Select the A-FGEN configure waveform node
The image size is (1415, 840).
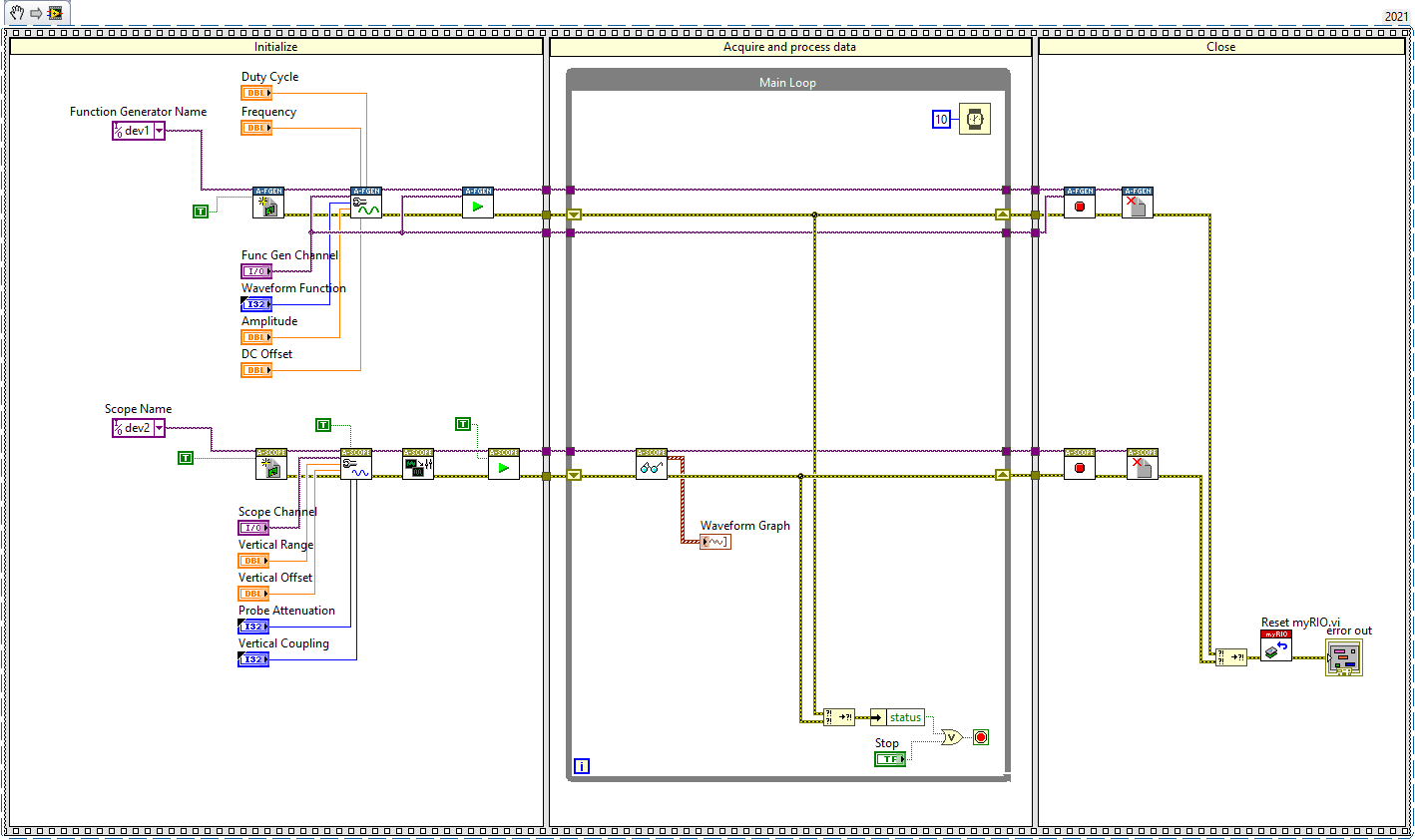click(x=366, y=203)
